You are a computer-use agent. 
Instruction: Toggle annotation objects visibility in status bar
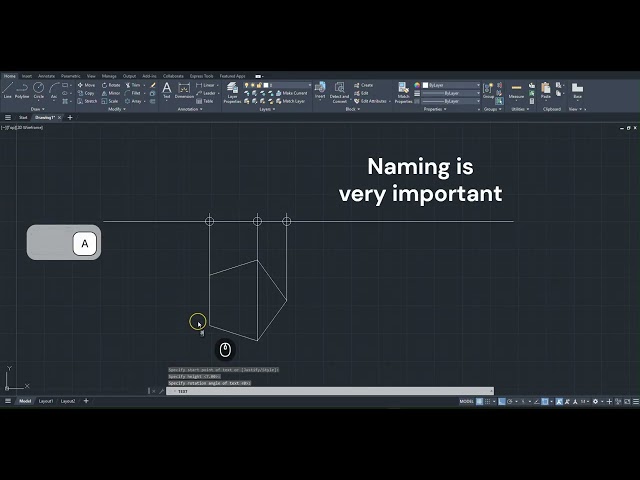click(559, 402)
